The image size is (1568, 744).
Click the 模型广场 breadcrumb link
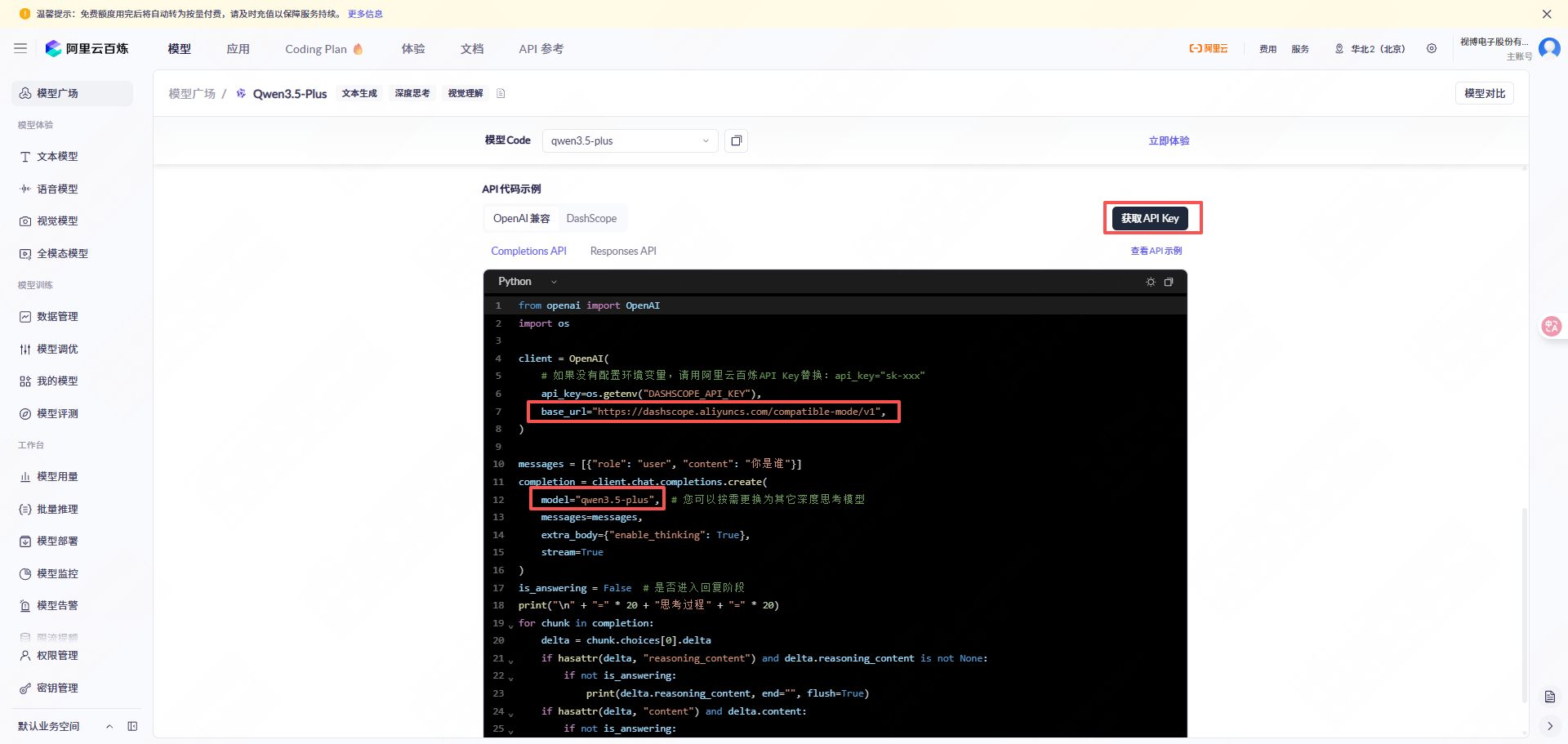pos(192,94)
